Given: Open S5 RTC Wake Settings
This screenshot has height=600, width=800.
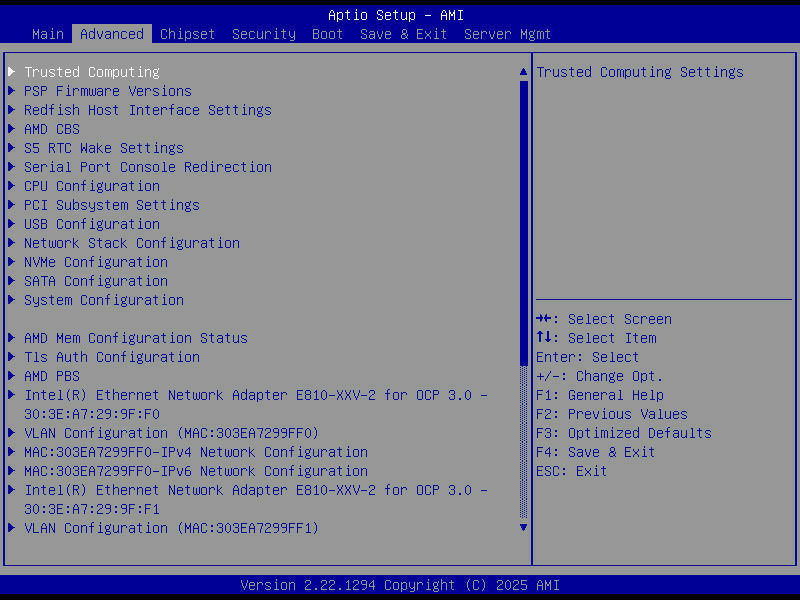Looking at the screenshot, I should [99, 148].
